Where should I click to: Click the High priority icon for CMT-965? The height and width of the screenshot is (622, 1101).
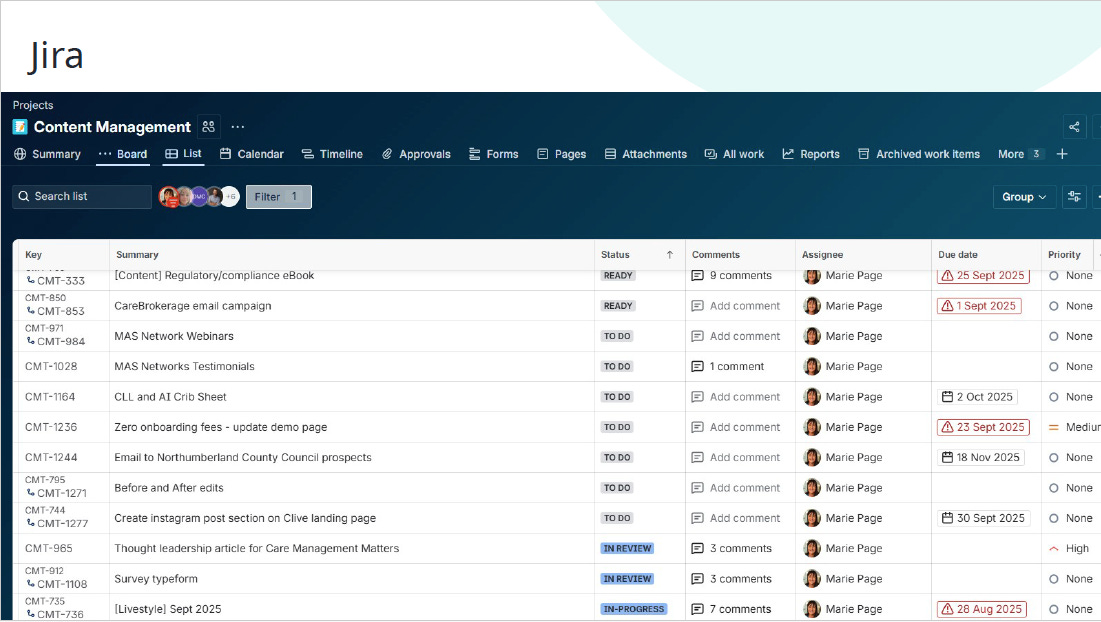click(x=1053, y=549)
